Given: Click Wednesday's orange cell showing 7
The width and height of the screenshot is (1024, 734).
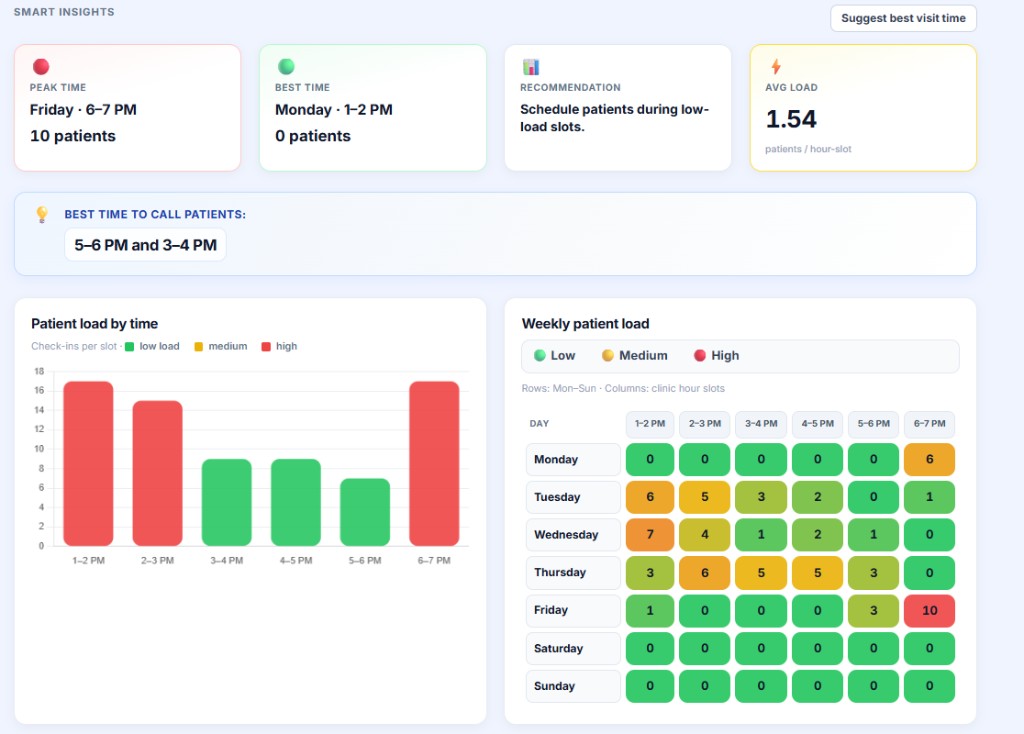Looking at the screenshot, I should (649, 534).
